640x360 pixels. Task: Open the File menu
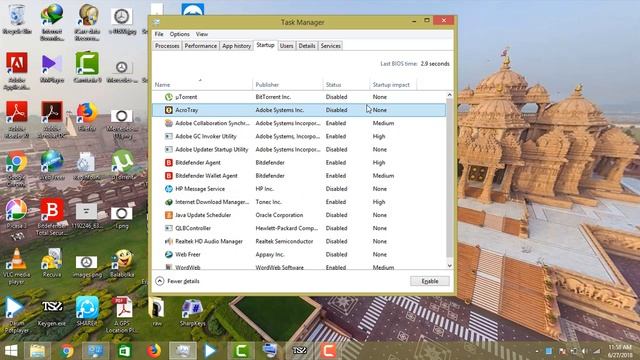point(159,34)
